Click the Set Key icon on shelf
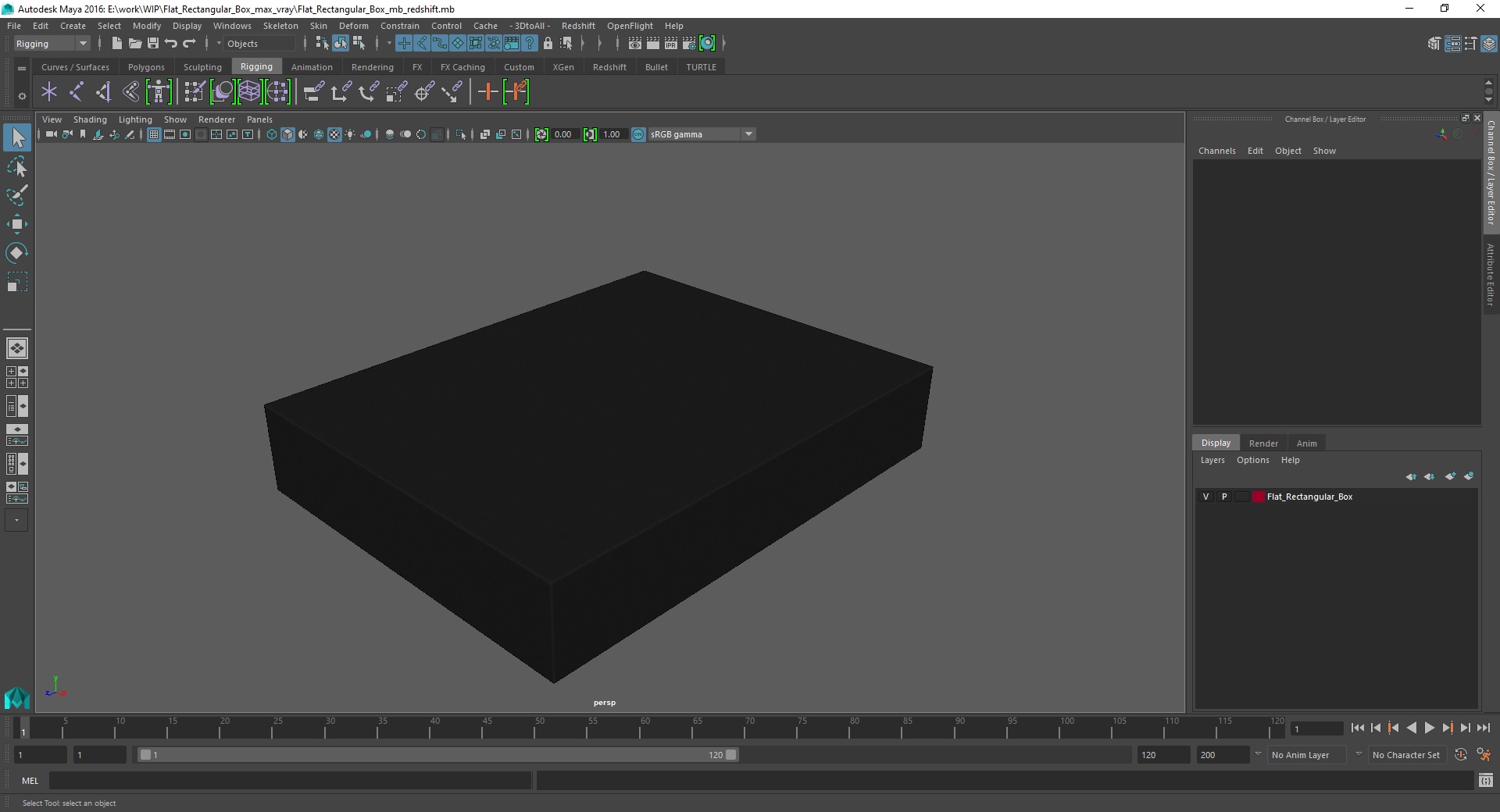This screenshot has width=1500, height=812. (x=487, y=92)
